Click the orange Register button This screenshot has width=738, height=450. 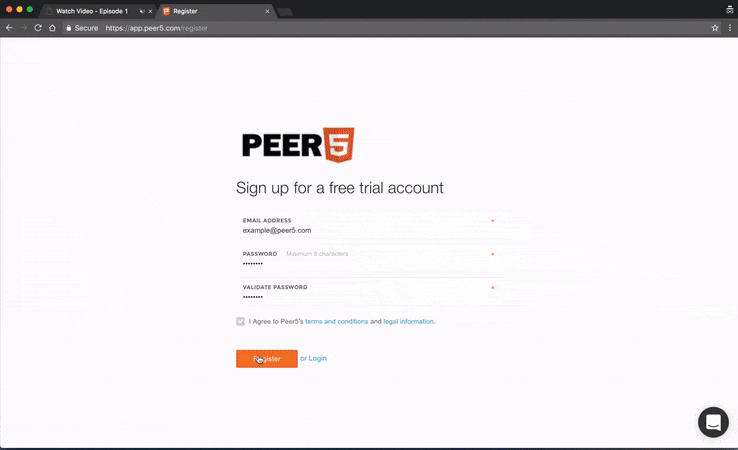pos(267,359)
